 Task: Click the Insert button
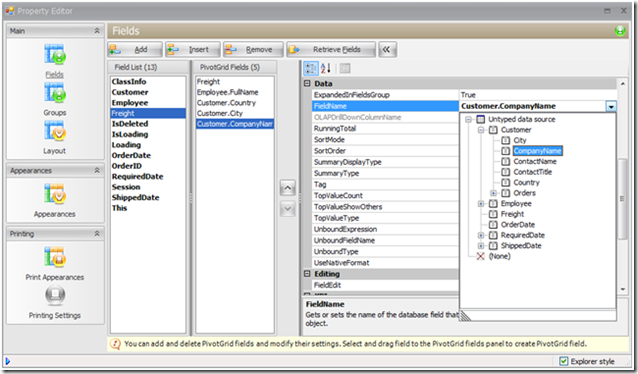click(192, 50)
